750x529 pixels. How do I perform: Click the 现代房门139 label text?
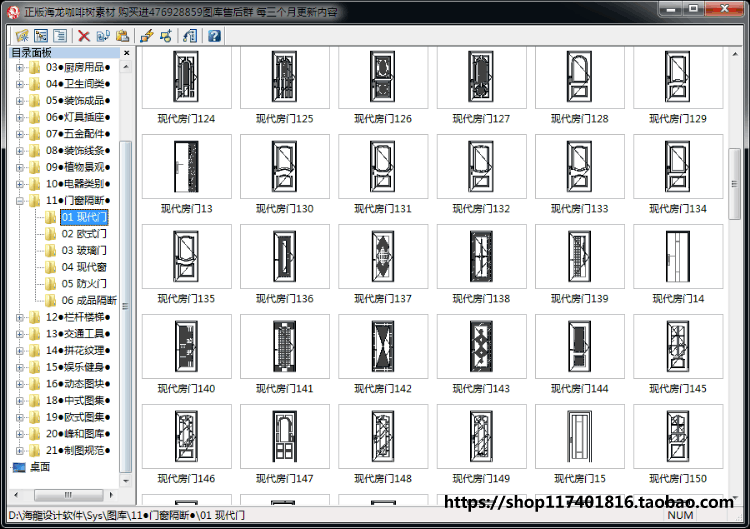click(x=580, y=299)
